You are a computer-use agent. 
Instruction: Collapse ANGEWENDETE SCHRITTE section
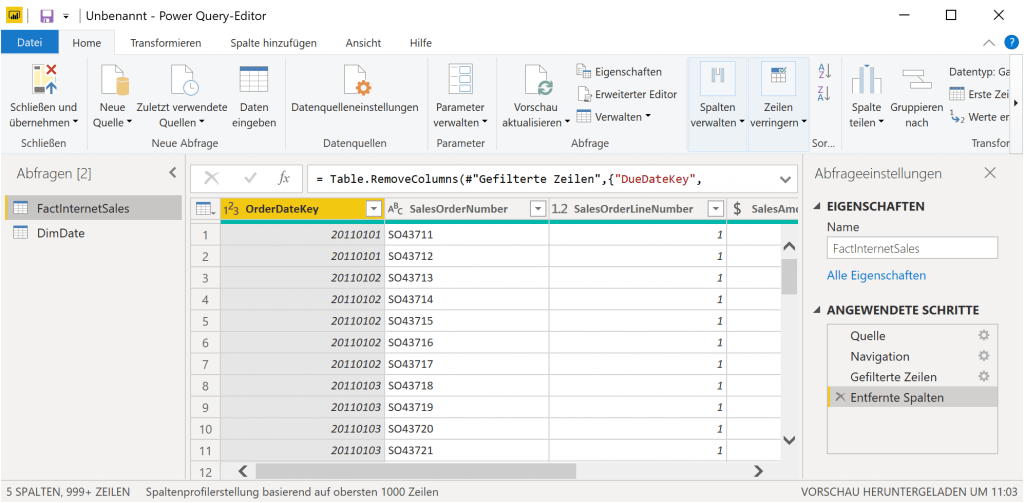point(818,310)
